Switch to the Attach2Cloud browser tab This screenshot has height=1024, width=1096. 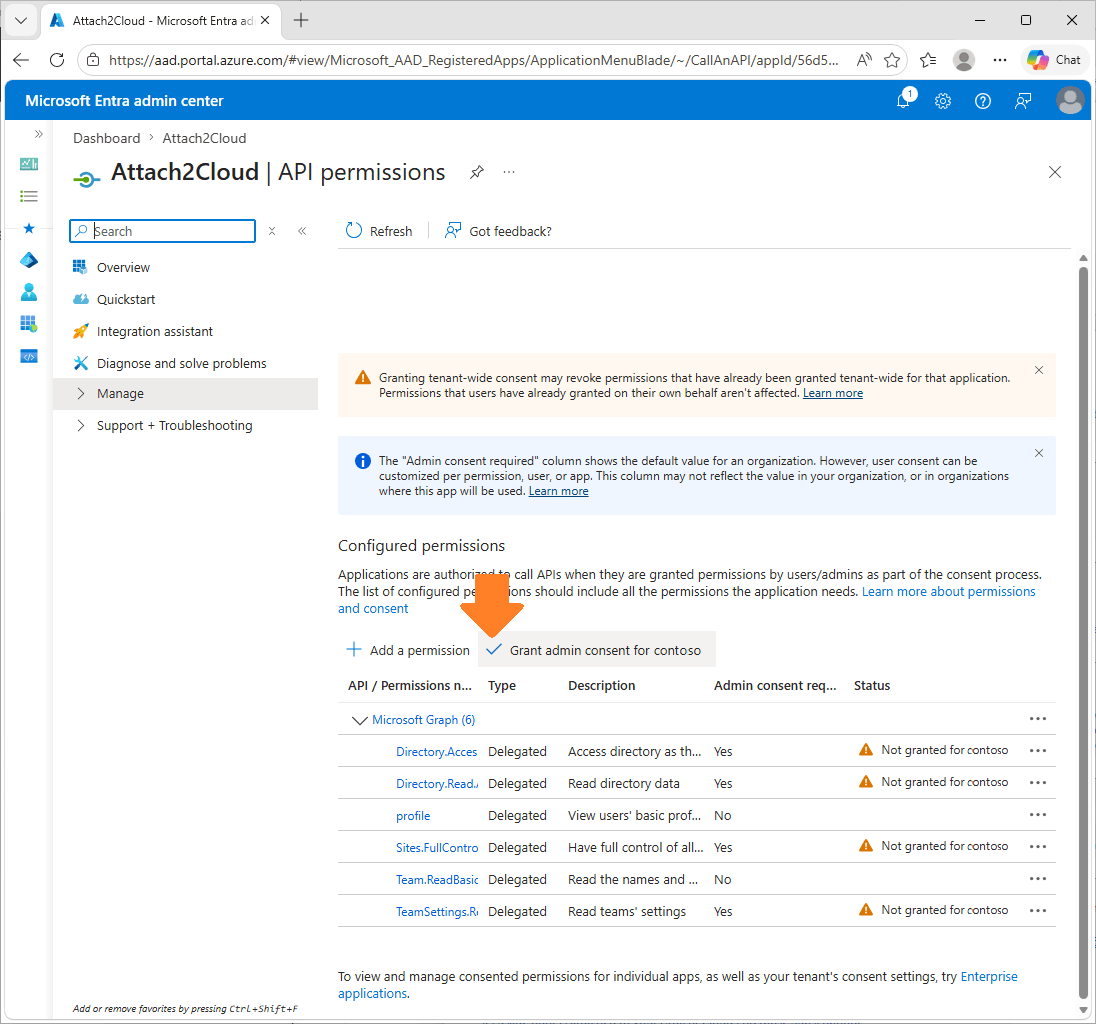point(150,18)
